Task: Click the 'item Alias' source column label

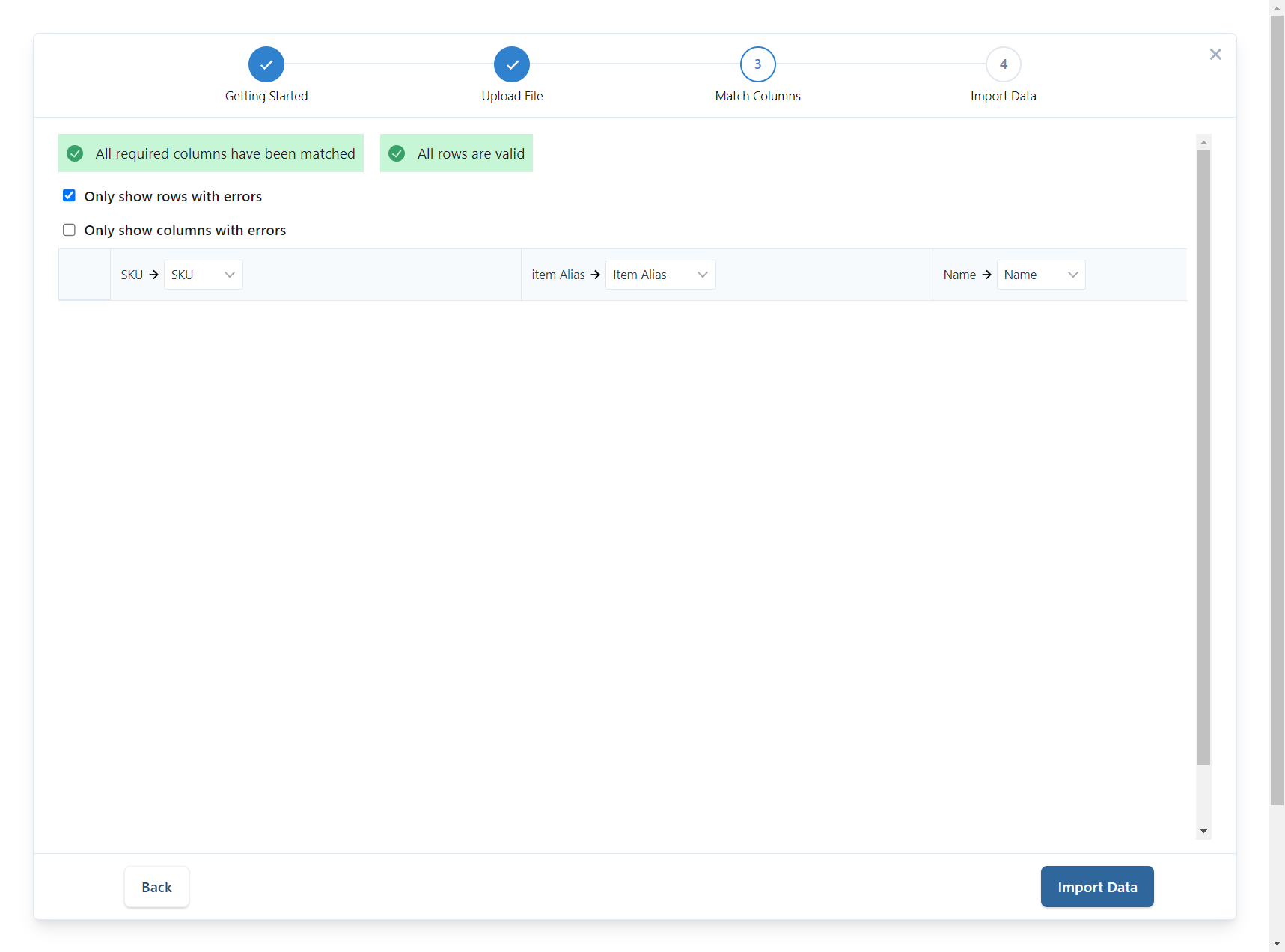Action: point(558,275)
